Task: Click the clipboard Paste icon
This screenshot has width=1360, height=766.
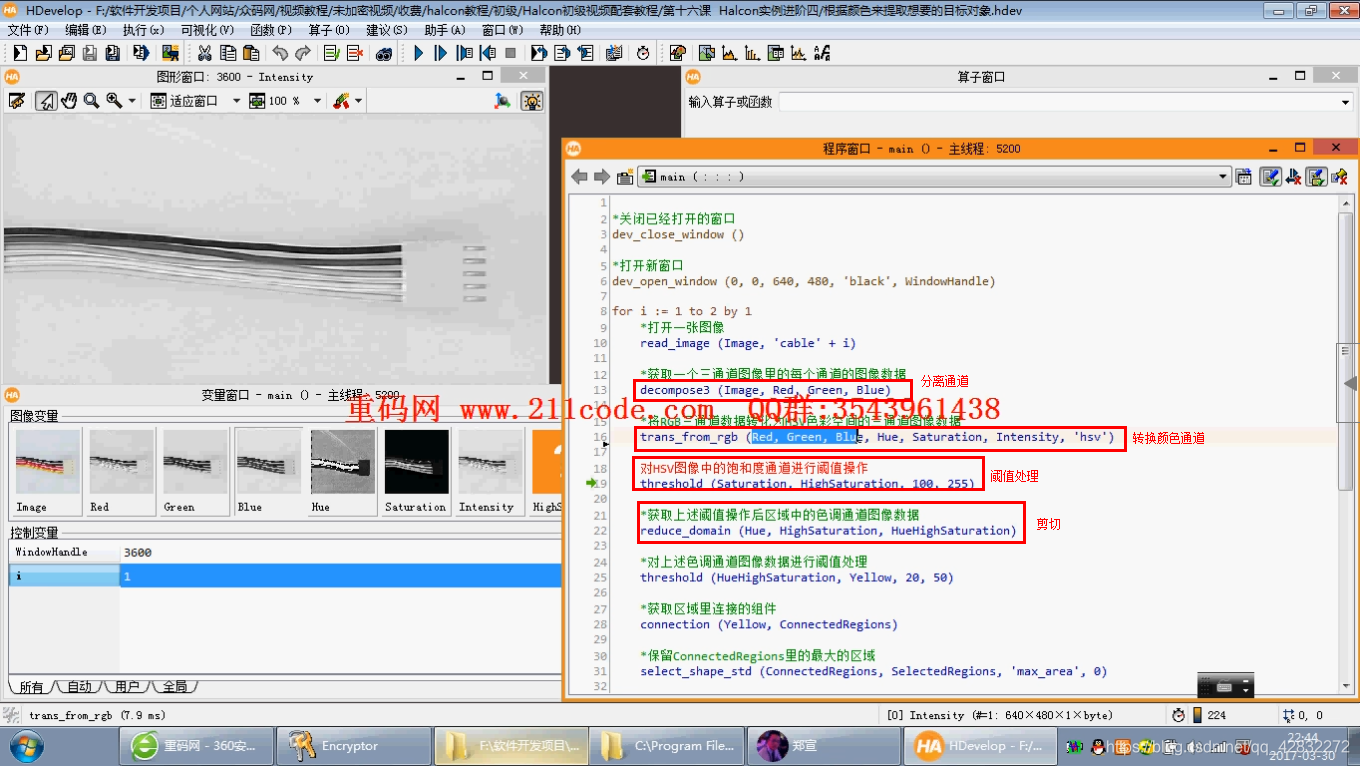Action: click(251, 53)
